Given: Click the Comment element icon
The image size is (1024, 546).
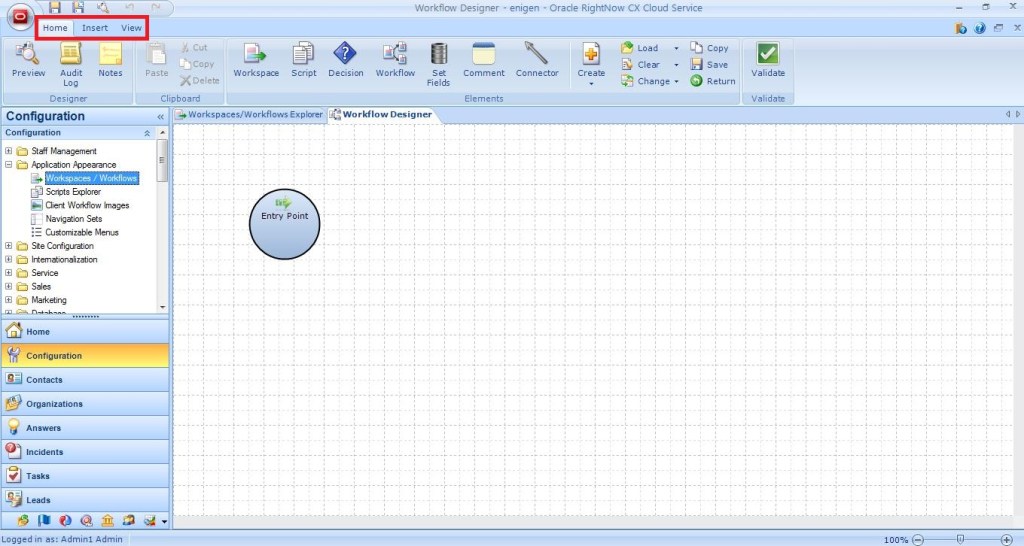Looking at the screenshot, I should 484,54.
